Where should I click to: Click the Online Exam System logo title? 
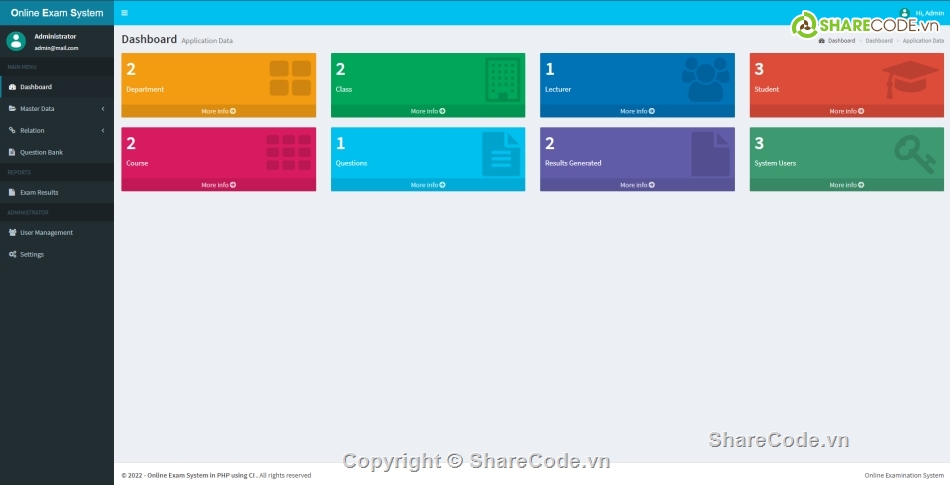point(57,13)
